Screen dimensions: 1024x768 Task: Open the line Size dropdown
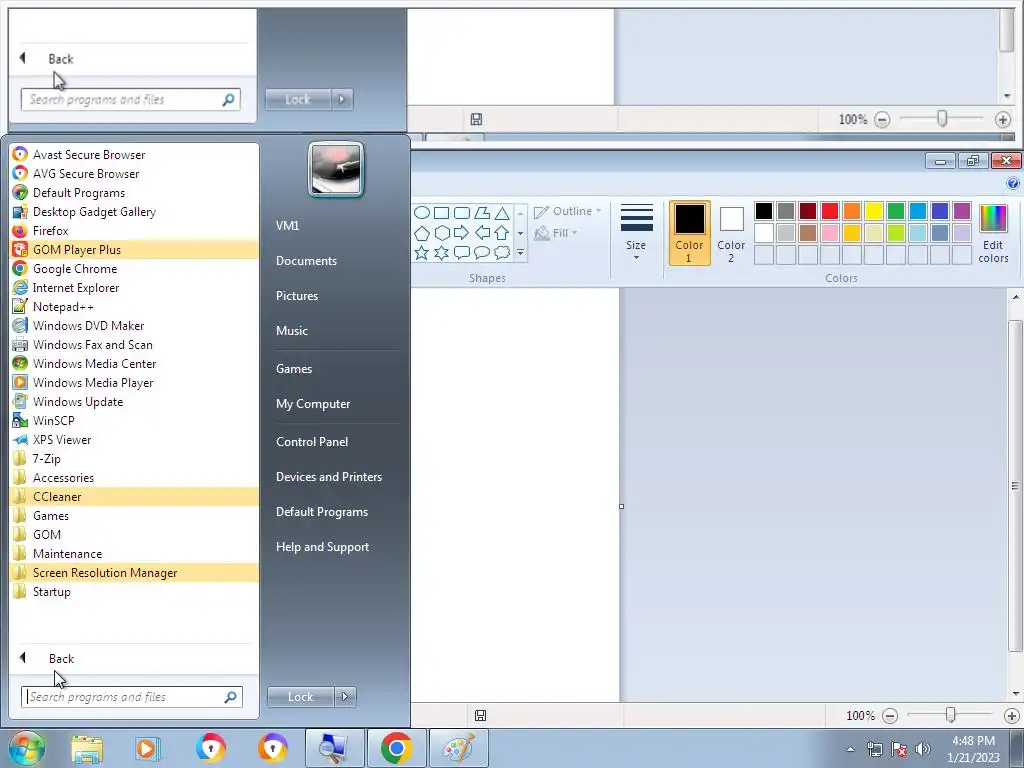(636, 233)
